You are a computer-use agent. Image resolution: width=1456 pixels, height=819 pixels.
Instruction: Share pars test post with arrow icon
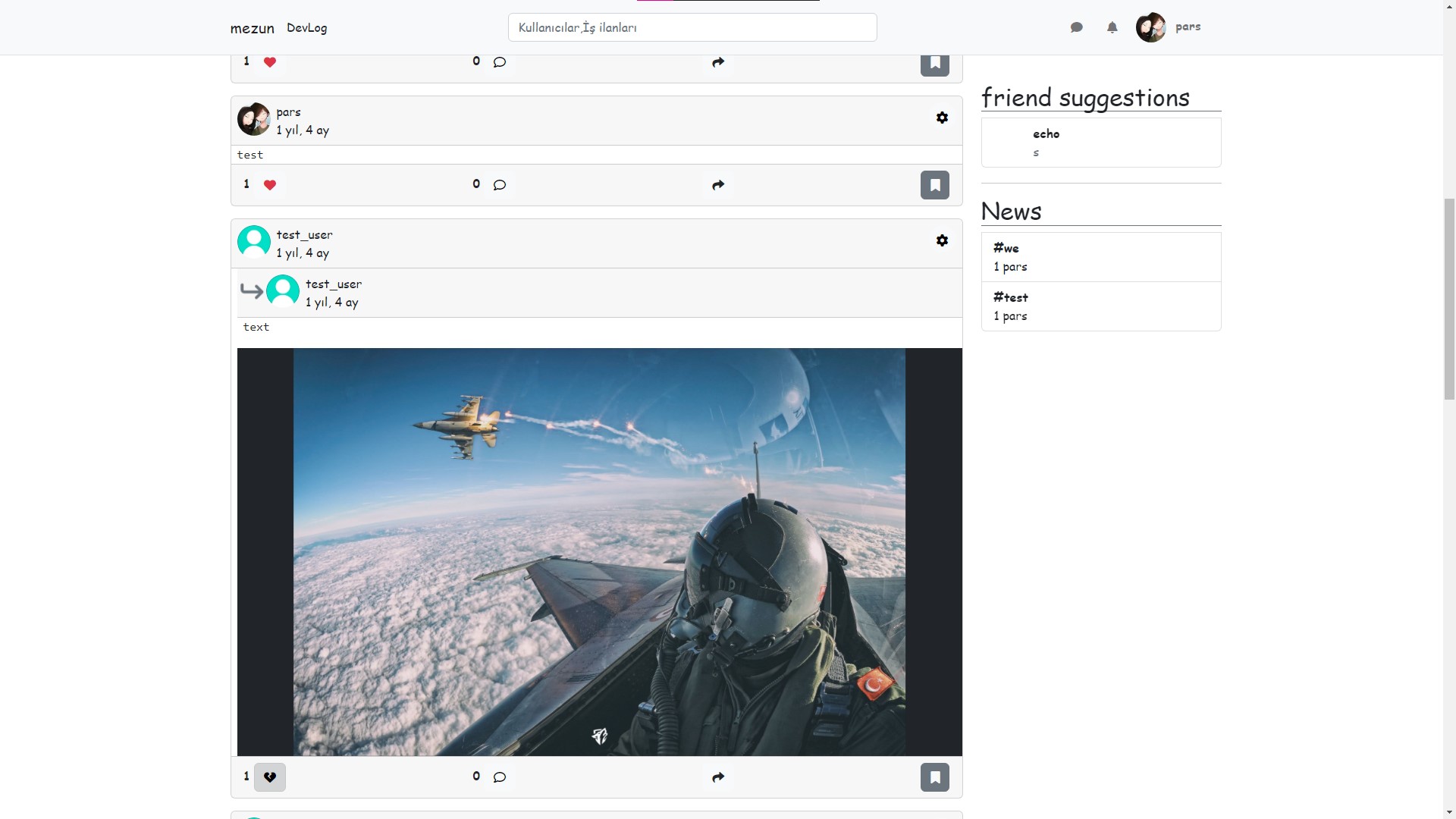click(718, 185)
